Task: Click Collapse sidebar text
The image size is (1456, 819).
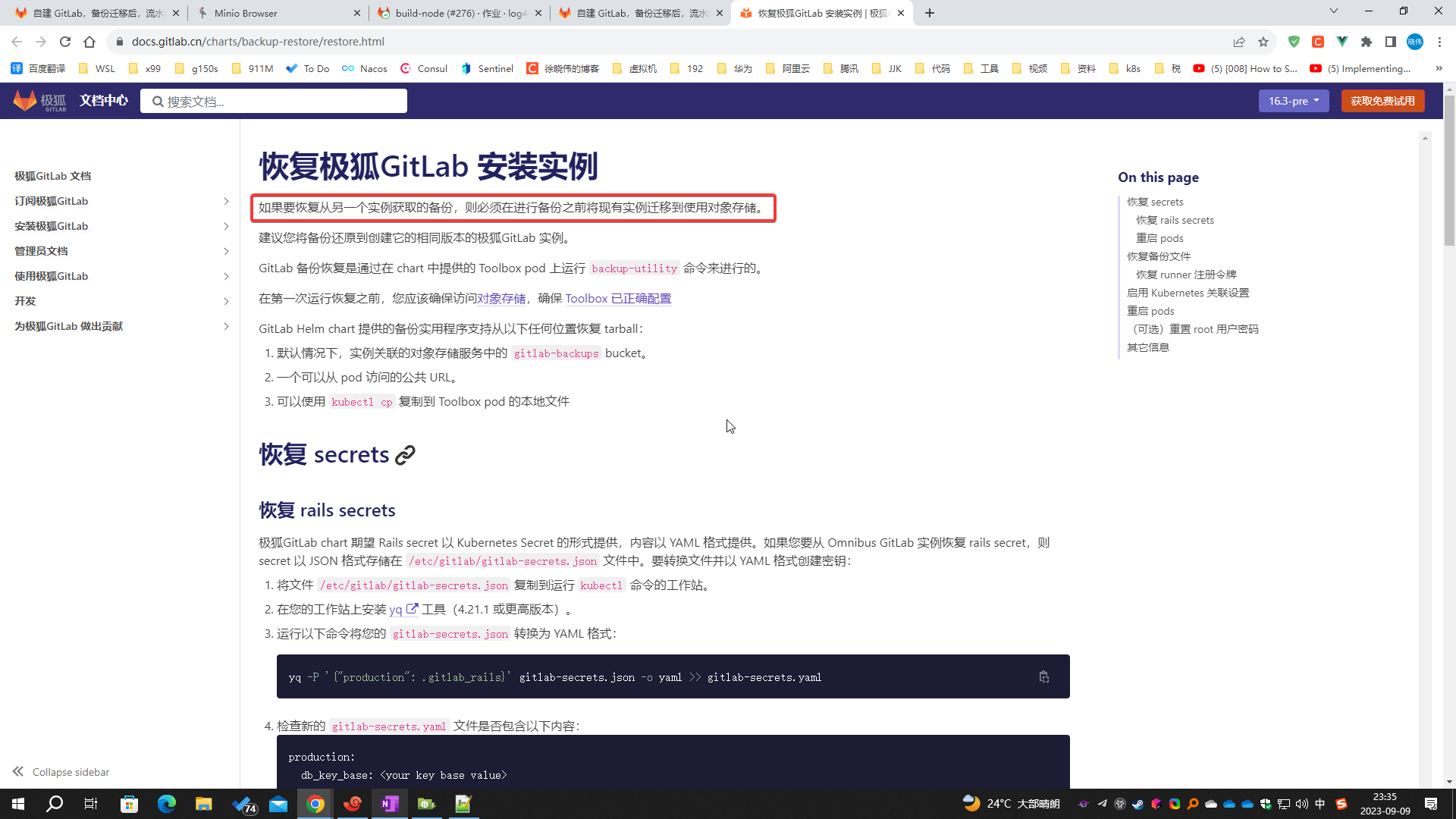Action: [71, 772]
